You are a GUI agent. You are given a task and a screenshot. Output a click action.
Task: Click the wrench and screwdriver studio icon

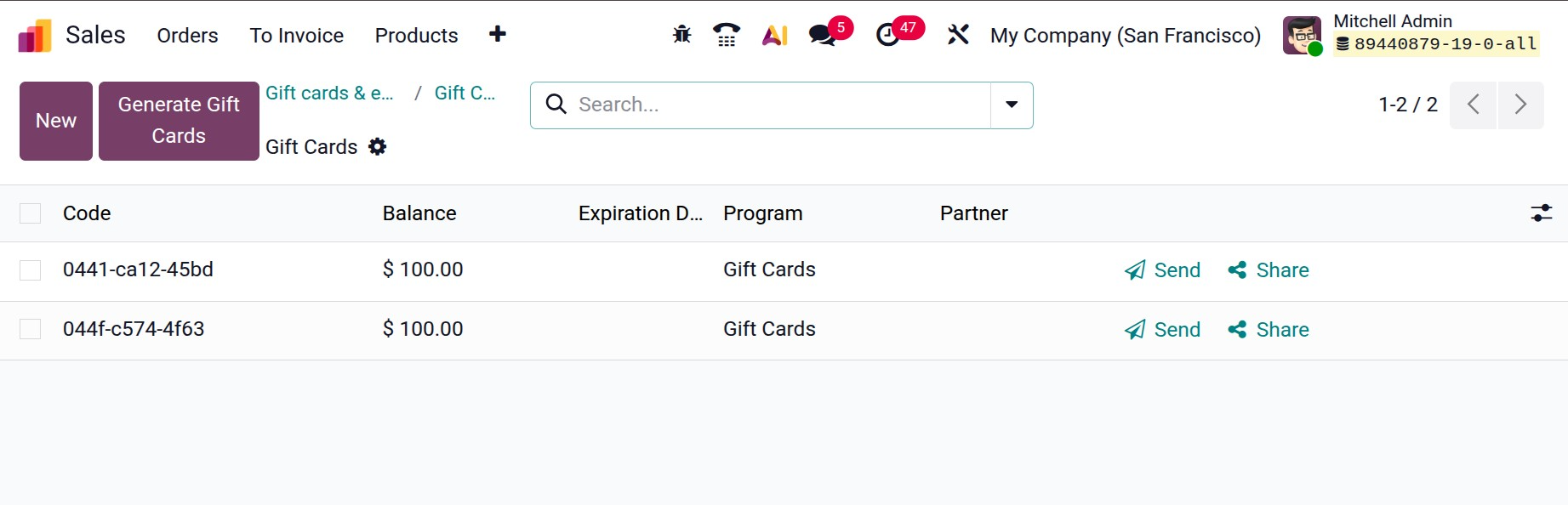click(x=958, y=35)
